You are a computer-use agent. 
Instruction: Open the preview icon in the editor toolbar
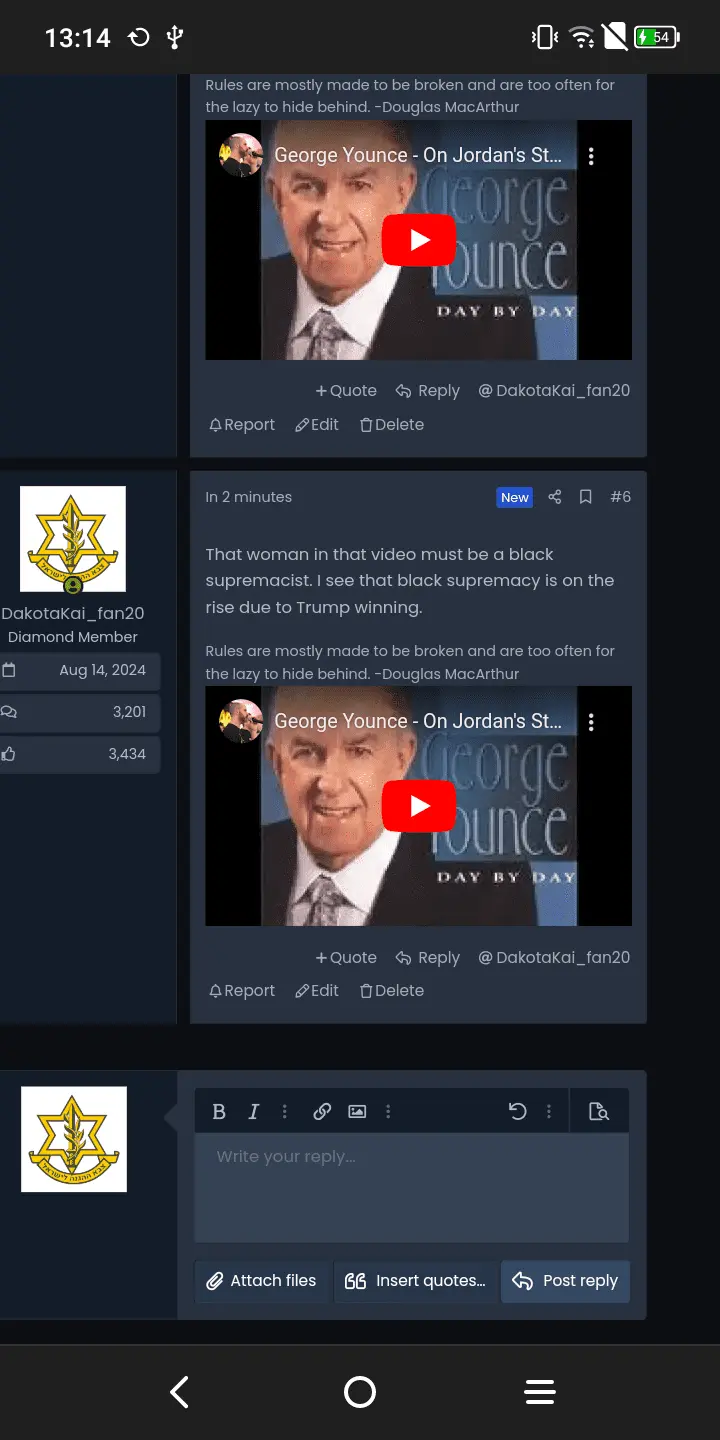[599, 1111]
